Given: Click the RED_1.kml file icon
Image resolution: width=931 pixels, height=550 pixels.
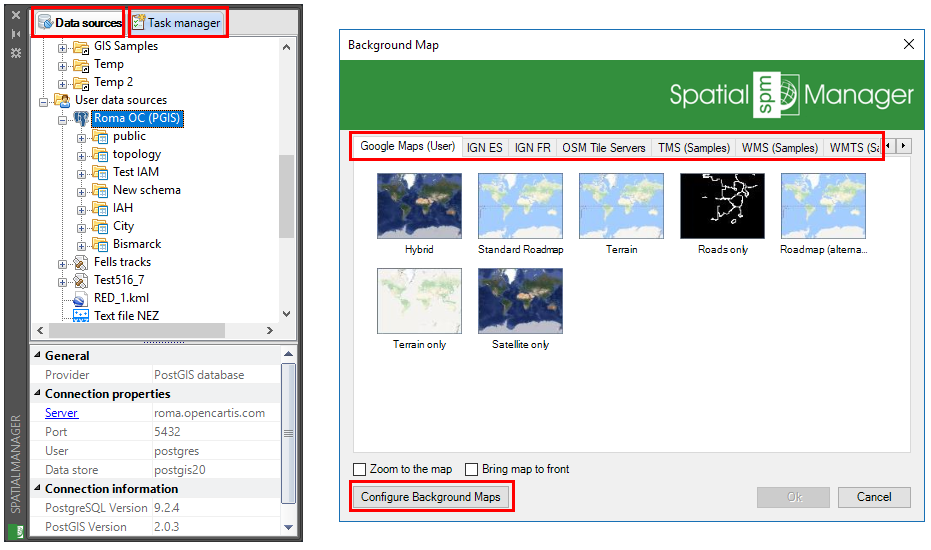Looking at the screenshot, I should 80,298.
